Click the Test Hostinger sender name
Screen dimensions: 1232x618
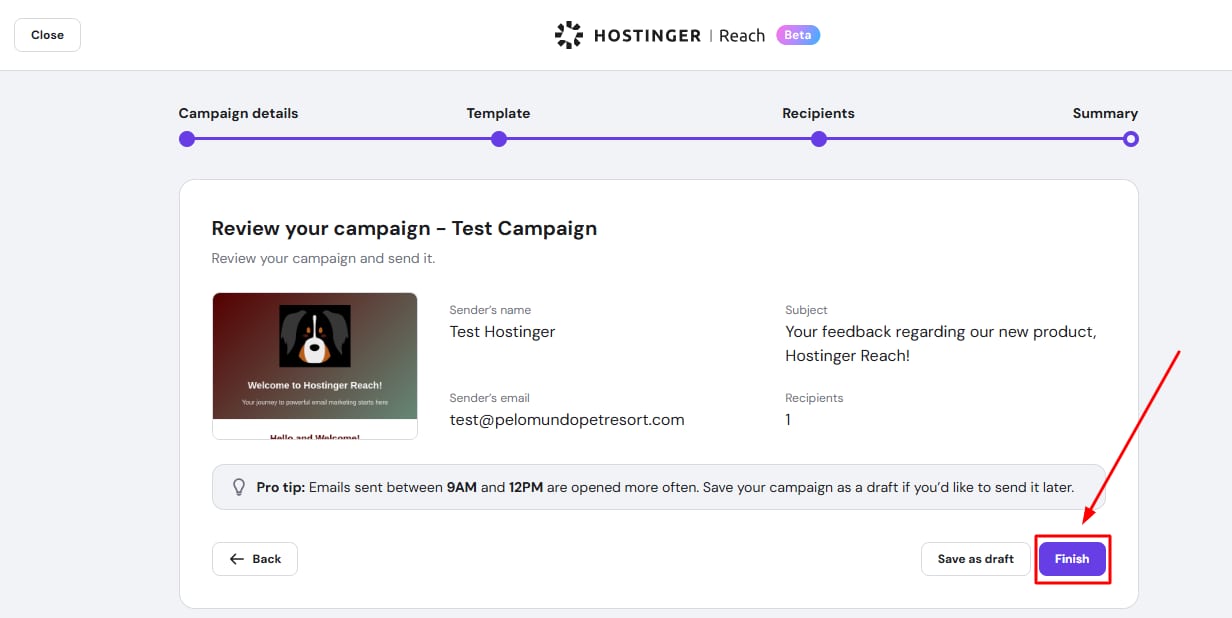(x=502, y=332)
